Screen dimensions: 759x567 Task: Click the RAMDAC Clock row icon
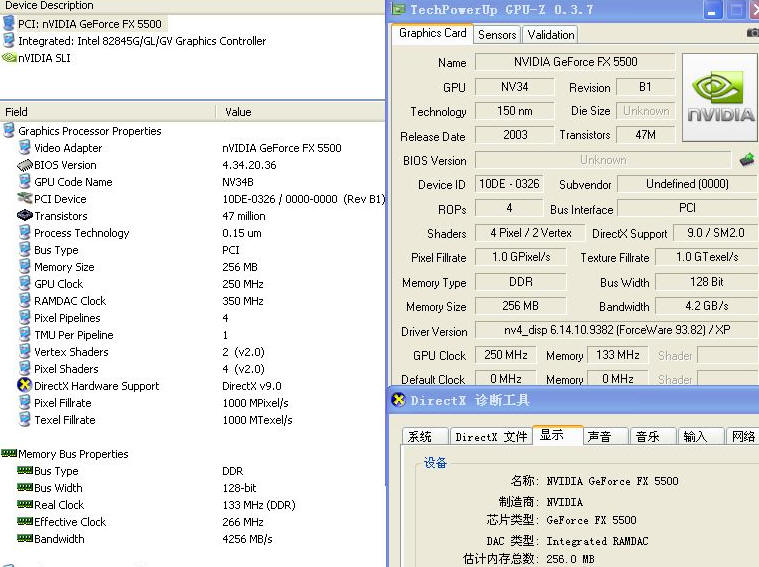click(x=25, y=300)
